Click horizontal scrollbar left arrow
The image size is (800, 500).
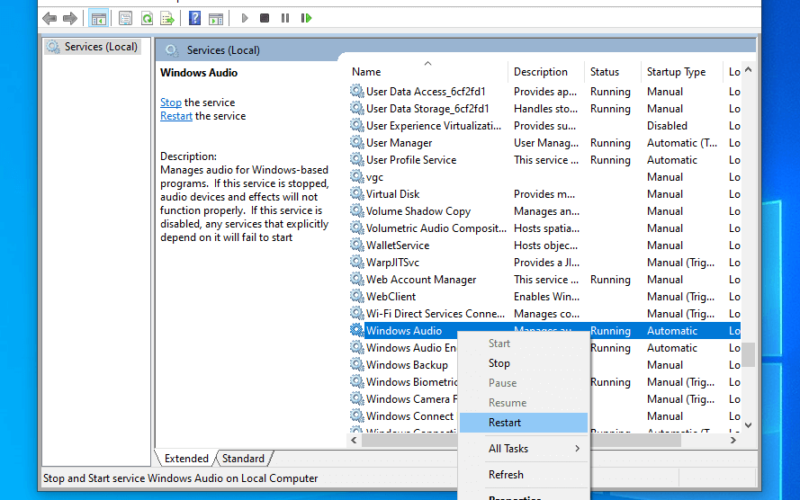pyautogui.click(x=354, y=440)
